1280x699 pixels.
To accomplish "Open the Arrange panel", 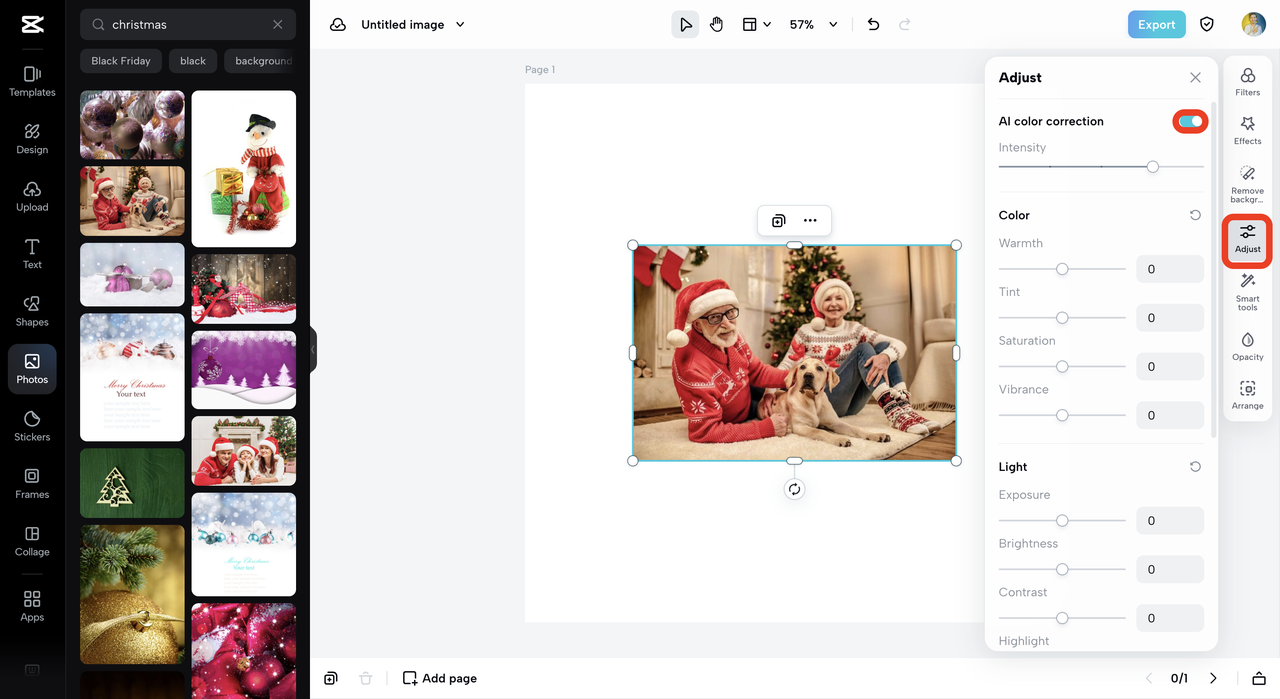I will pos(1247,396).
